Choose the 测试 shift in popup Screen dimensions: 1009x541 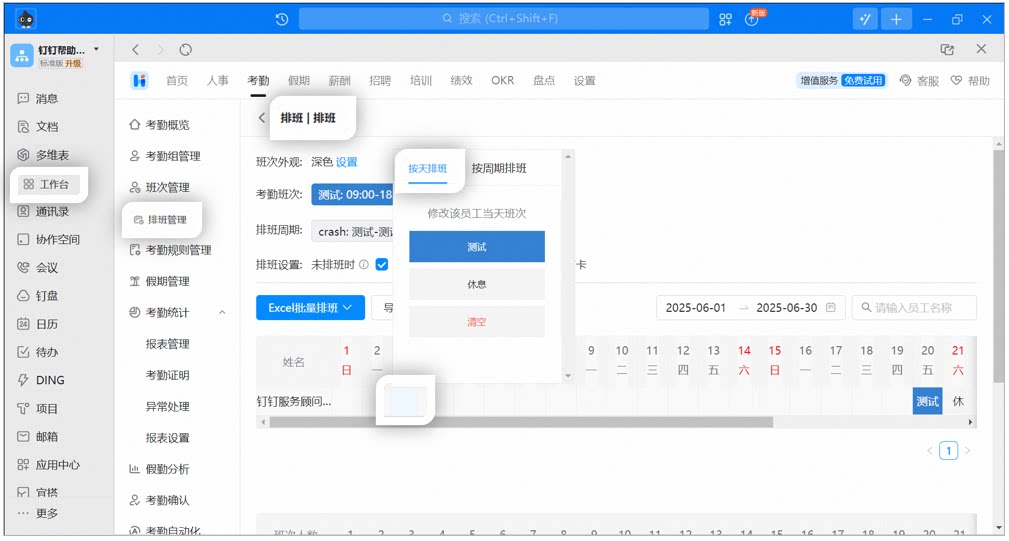[477, 246]
